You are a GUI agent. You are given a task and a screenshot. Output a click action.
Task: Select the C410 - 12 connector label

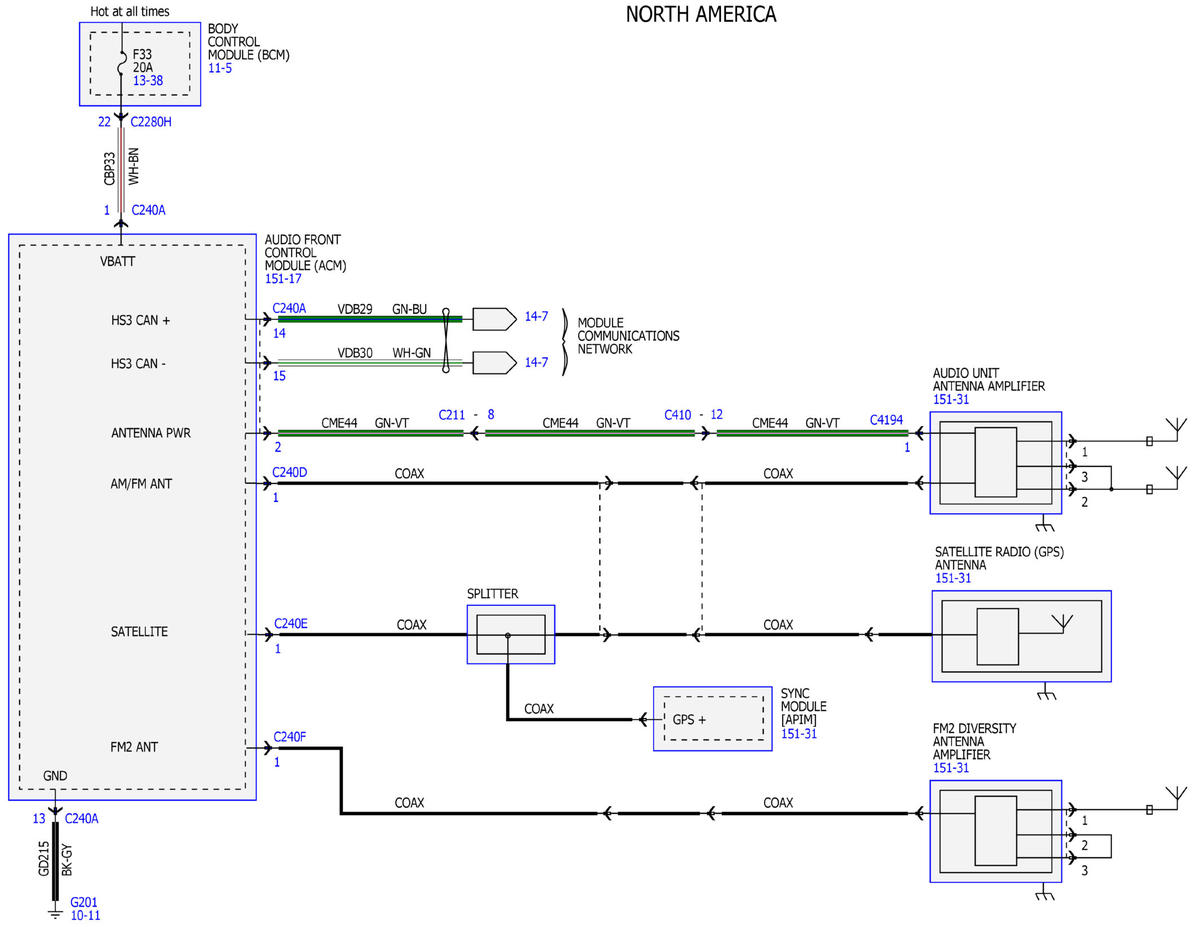[x=695, y=413]
